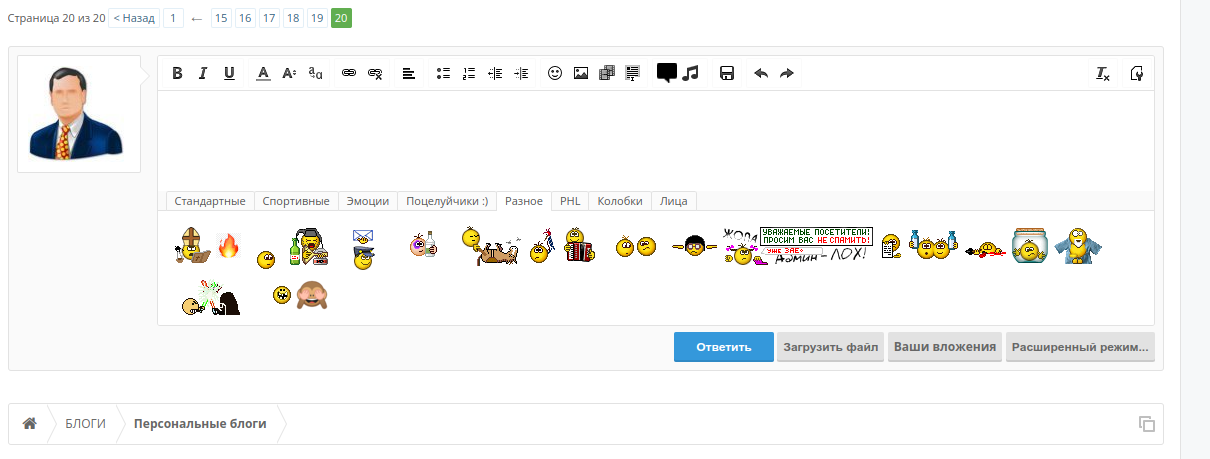Click the remove formatting icon
The image size is (1210, 459).
click(x=1102, y=73)
